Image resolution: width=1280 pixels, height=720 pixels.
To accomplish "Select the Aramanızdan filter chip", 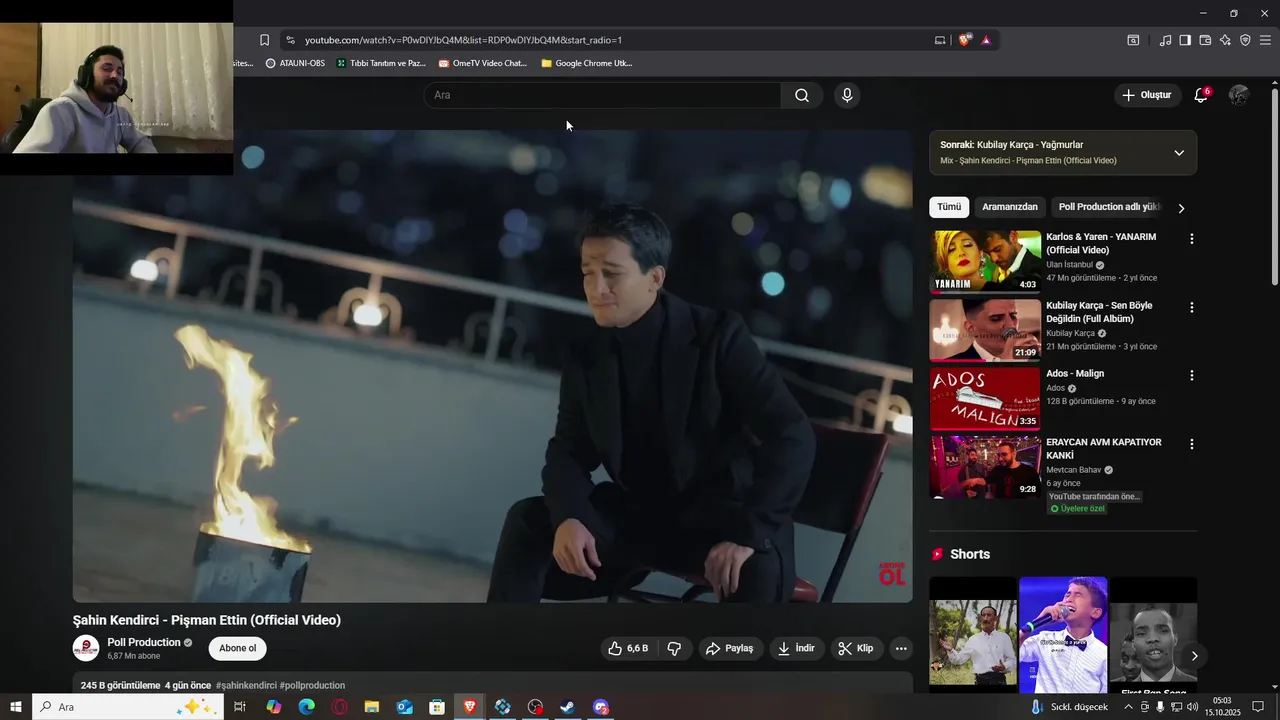I will [x=1010, y=207].
